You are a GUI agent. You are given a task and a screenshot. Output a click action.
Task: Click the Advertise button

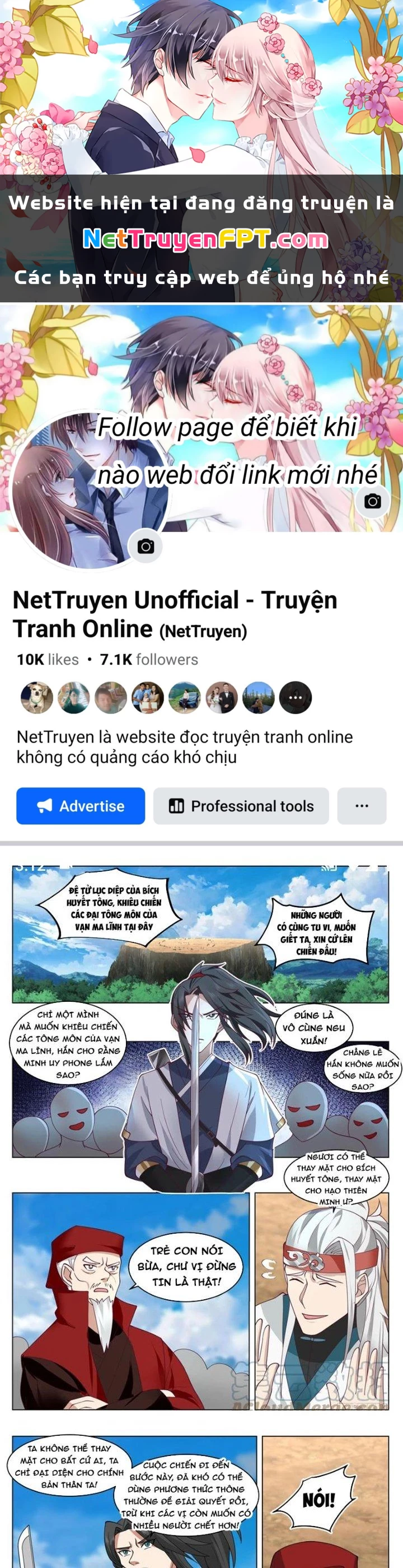(x=81, y=805)
